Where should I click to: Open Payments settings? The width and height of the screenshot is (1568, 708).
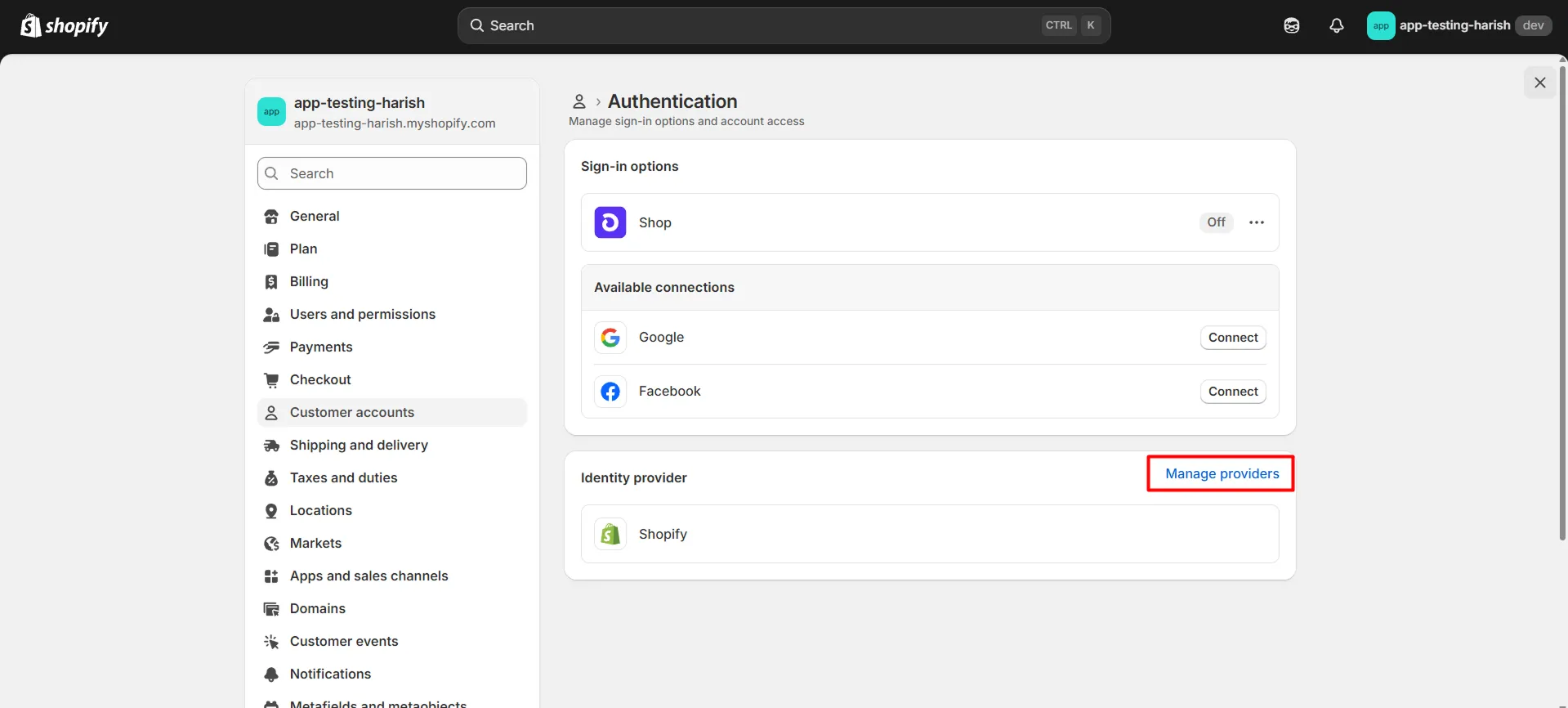click(392, 347)
